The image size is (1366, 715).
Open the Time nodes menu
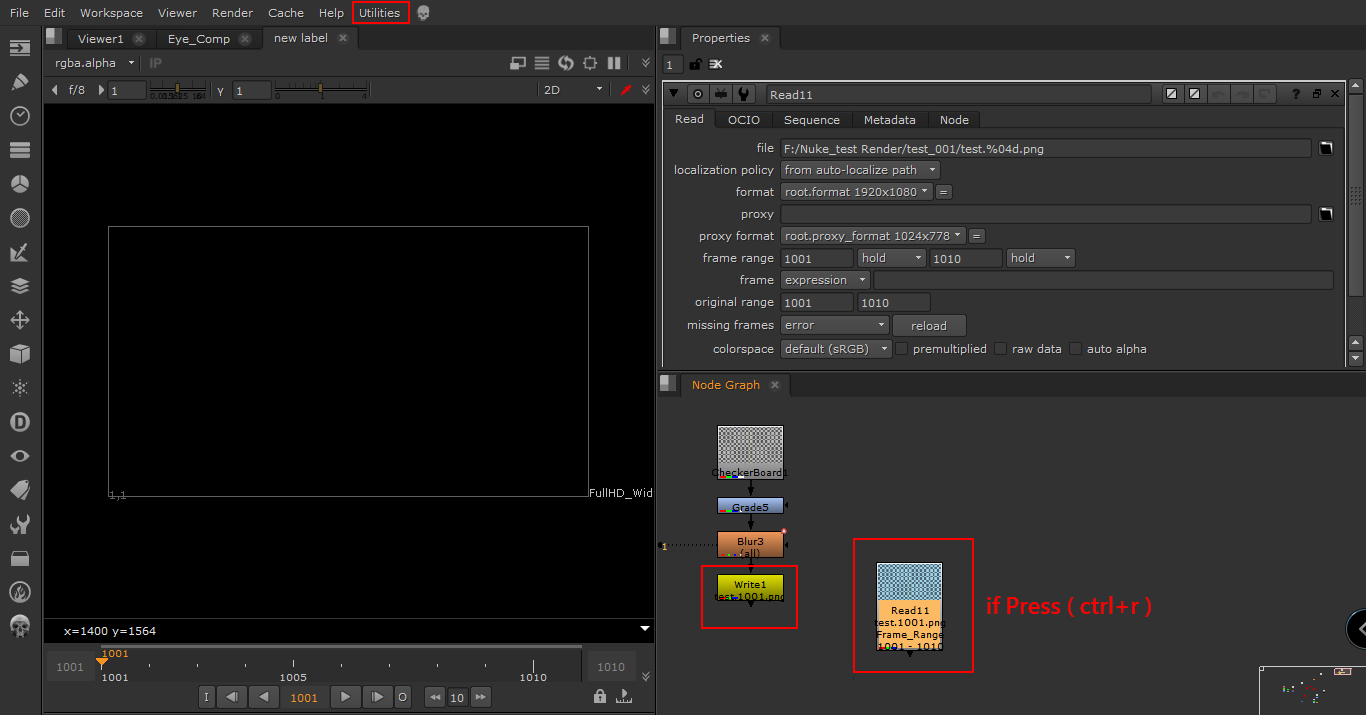coord(20,115)
